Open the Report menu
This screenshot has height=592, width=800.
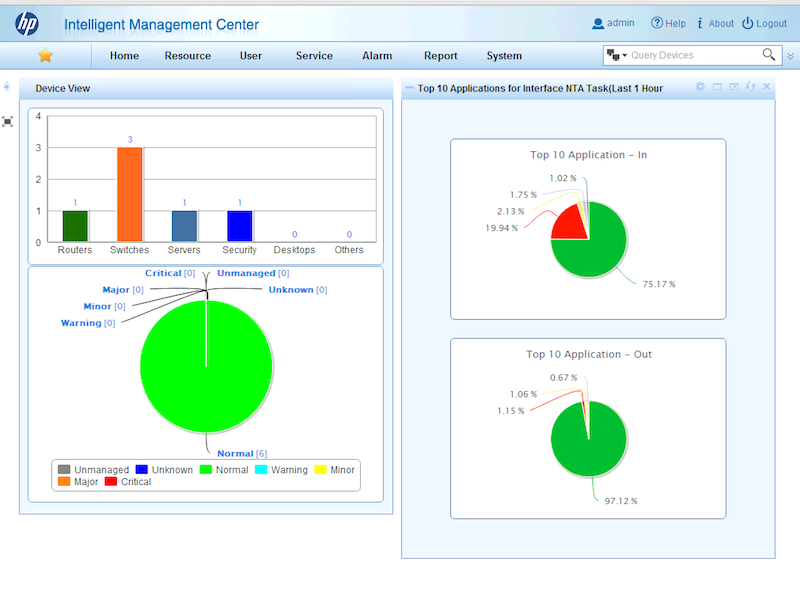[440, 56]
